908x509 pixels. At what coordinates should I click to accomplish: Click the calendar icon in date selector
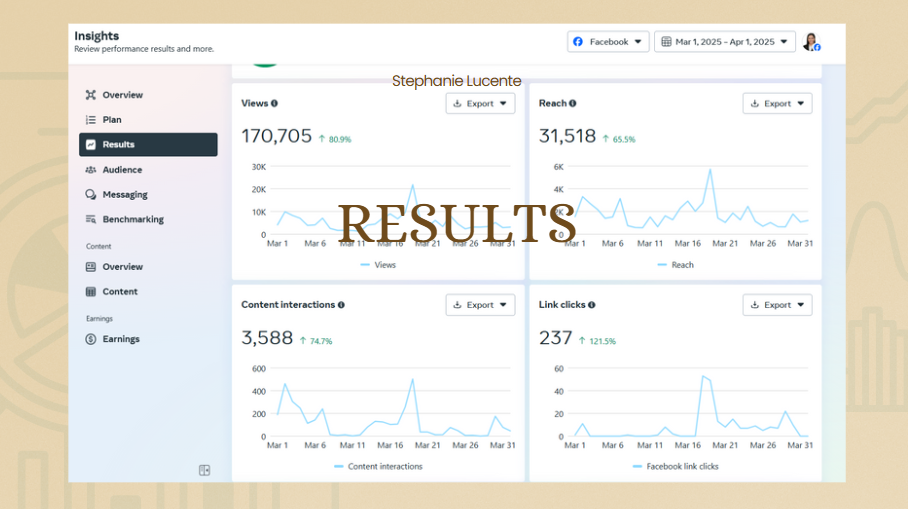click(x=667, y=42)
